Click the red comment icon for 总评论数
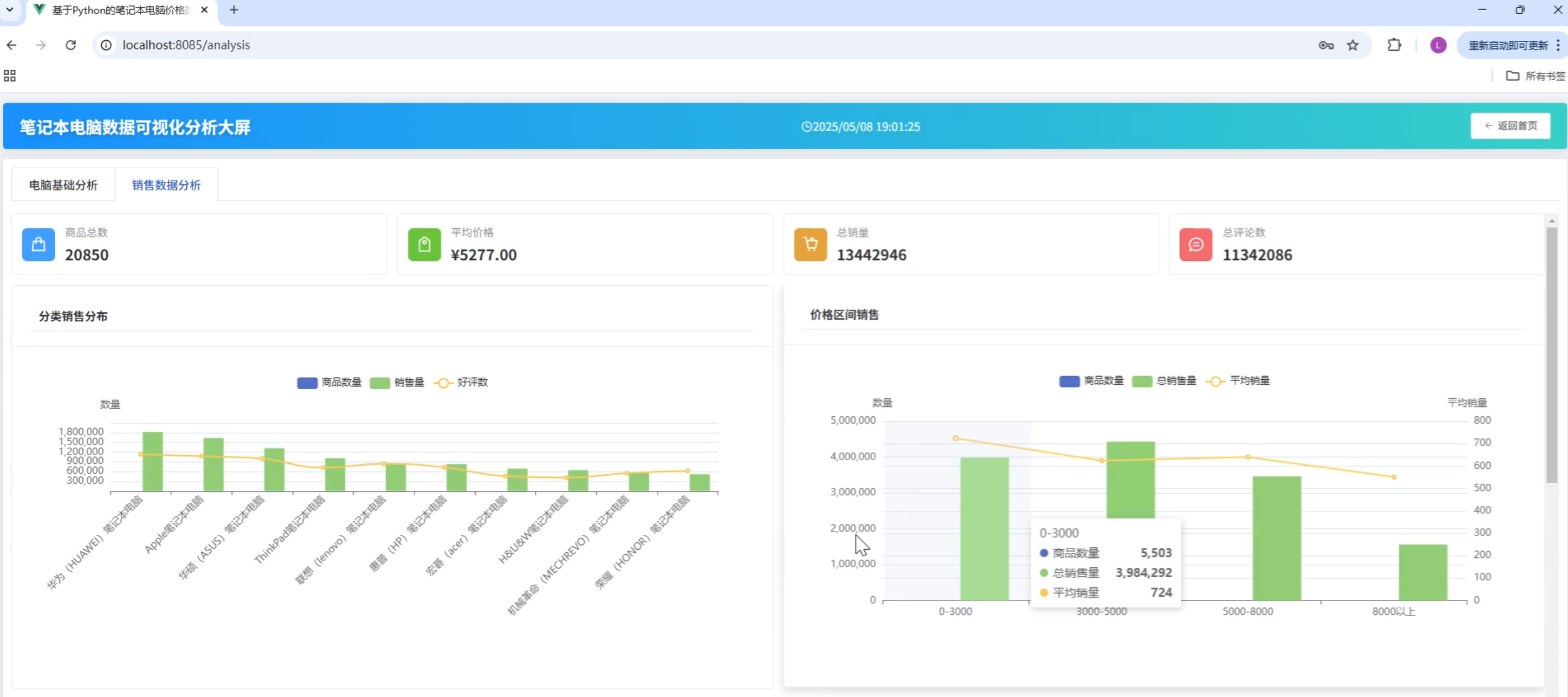This screenshot has width=1568, height=697. click(1195, 245)
